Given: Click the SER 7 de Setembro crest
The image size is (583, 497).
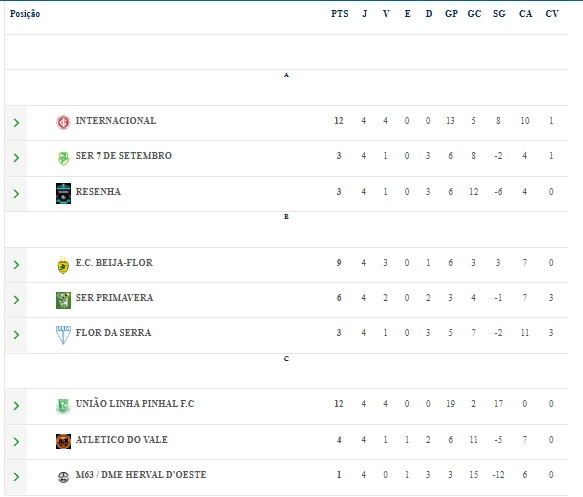Looking at the screenshot, I should tap(63, 158).
